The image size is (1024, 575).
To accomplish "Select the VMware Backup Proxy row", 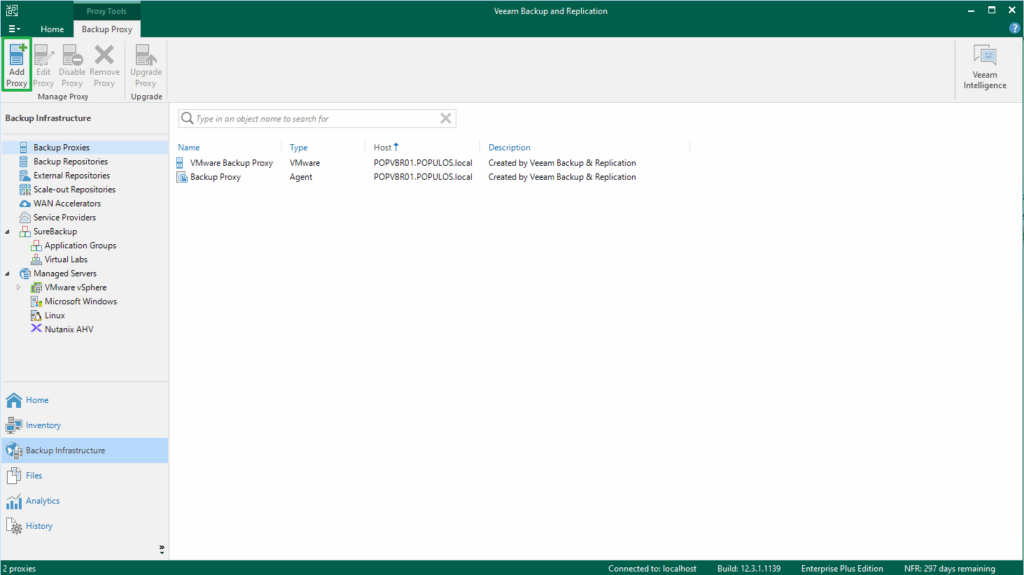I will (x=432, y=163).
